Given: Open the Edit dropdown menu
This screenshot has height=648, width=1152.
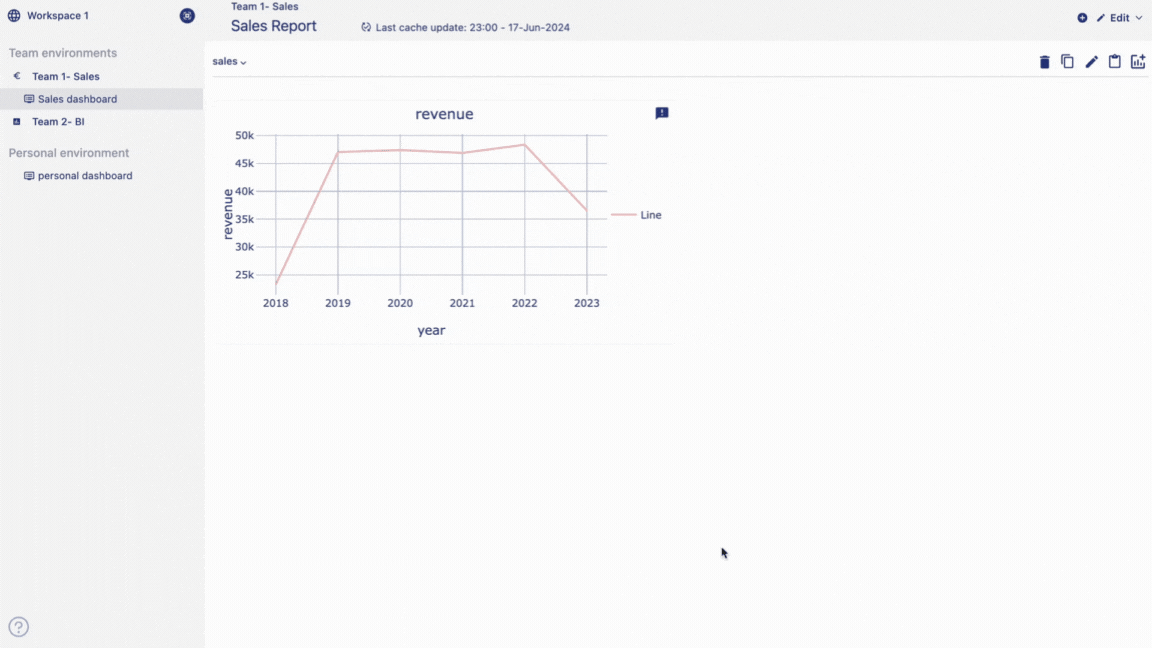Looking at the screenshot, I should (1120, 18).
